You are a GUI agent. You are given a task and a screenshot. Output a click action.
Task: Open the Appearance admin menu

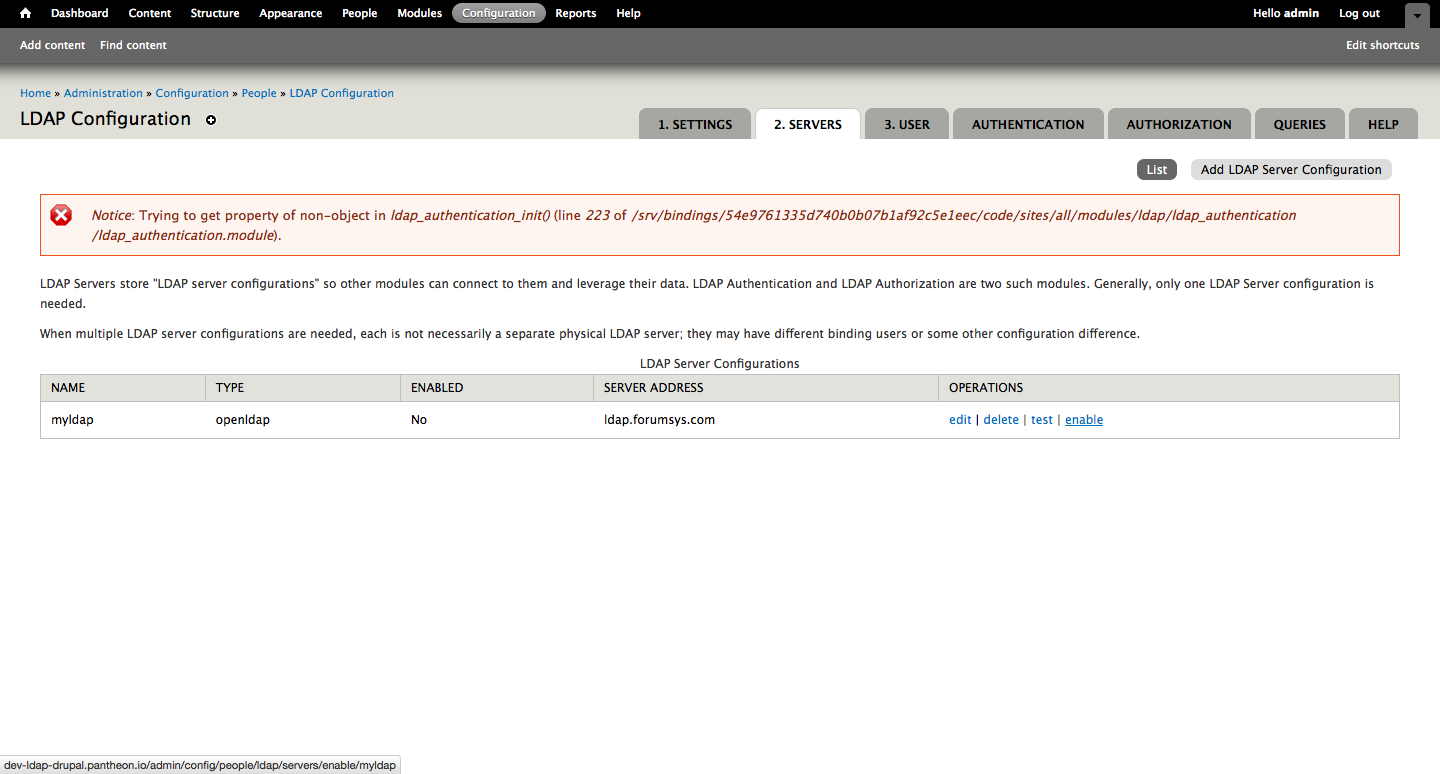(x=291, y=13)
